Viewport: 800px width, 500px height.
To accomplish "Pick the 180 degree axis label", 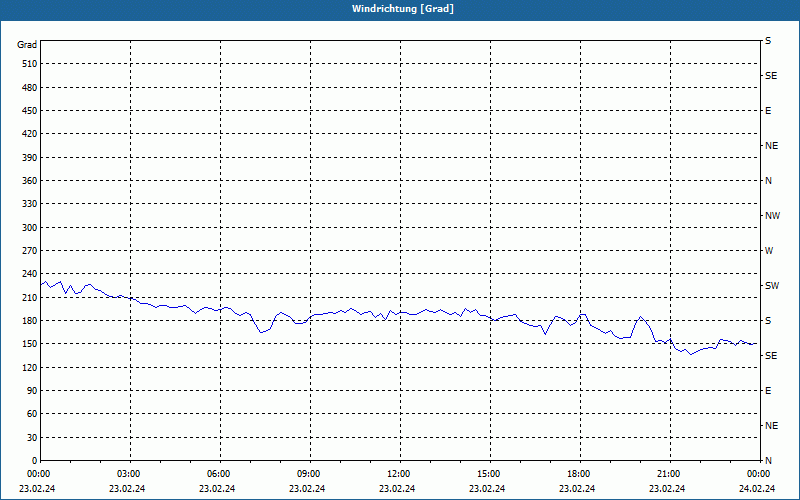I will [x=30, y=321].
